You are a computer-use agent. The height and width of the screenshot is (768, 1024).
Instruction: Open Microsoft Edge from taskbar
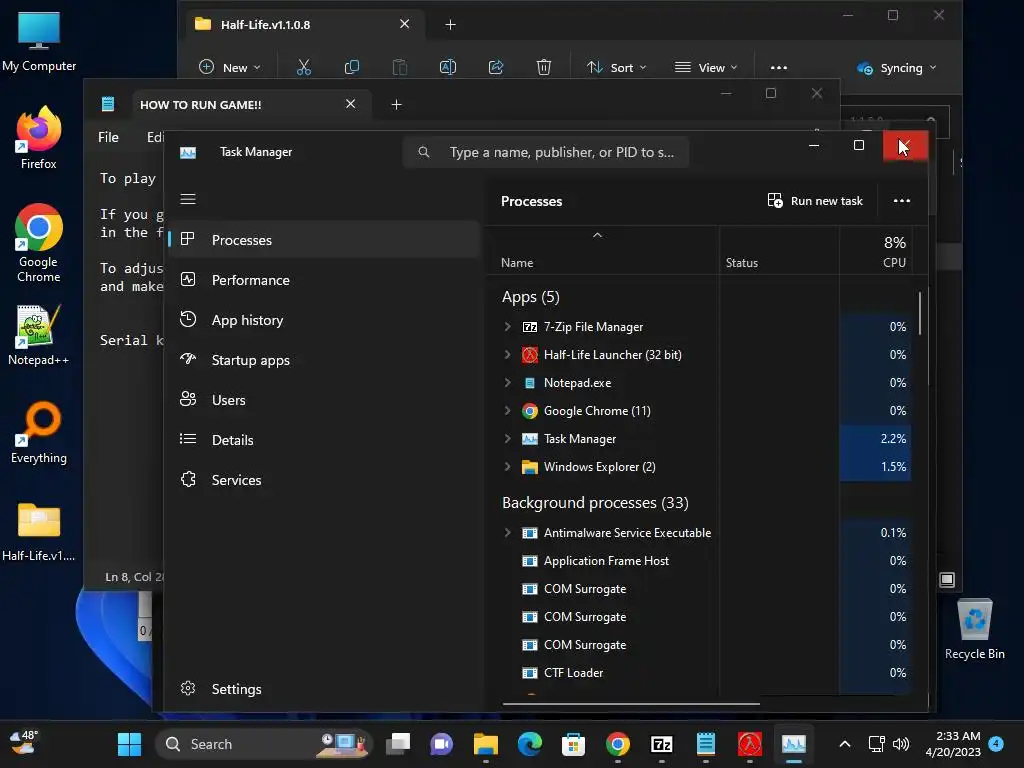[530, 744]
